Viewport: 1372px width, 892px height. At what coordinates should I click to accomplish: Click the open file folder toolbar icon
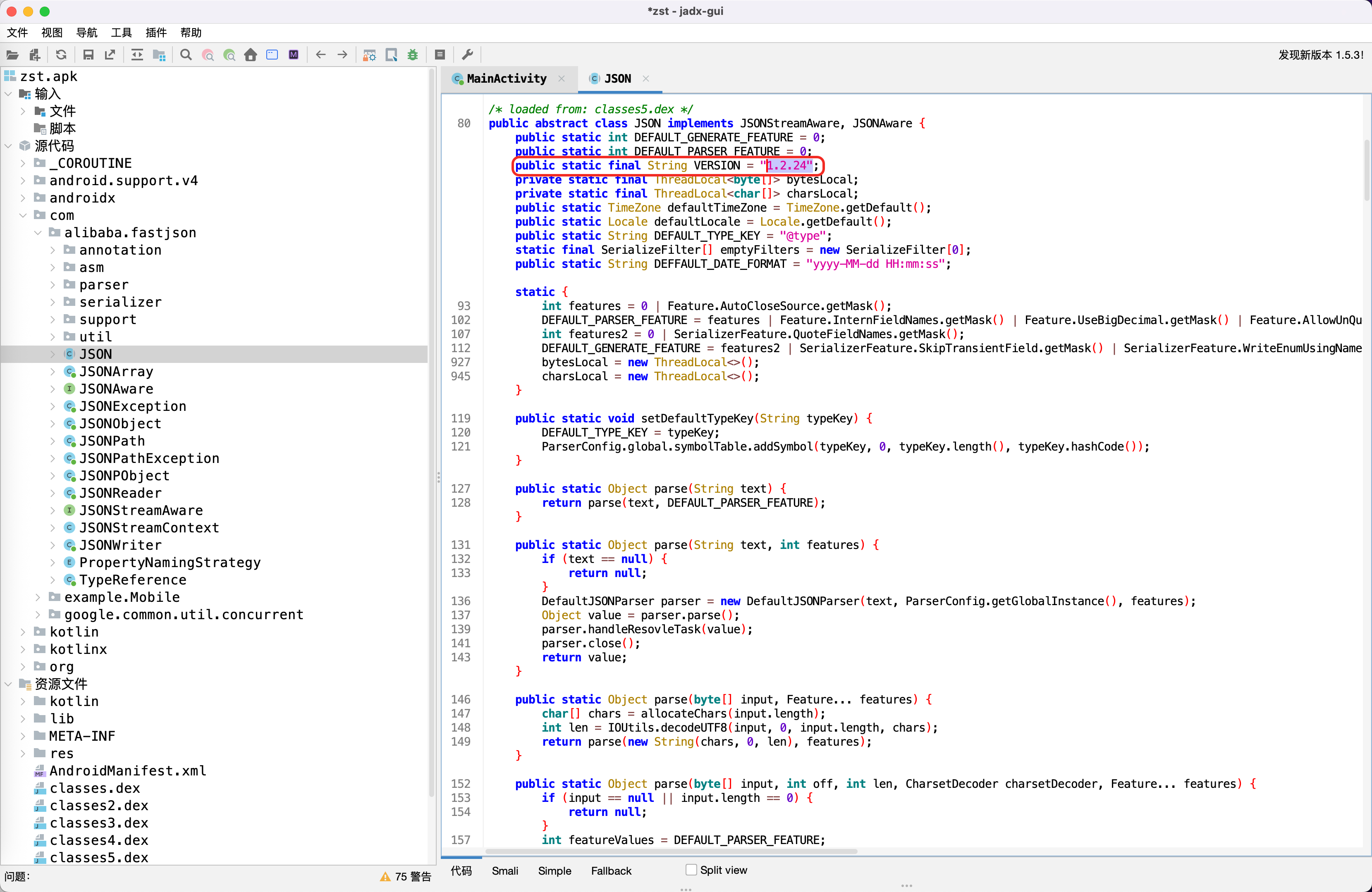(13, 55)
